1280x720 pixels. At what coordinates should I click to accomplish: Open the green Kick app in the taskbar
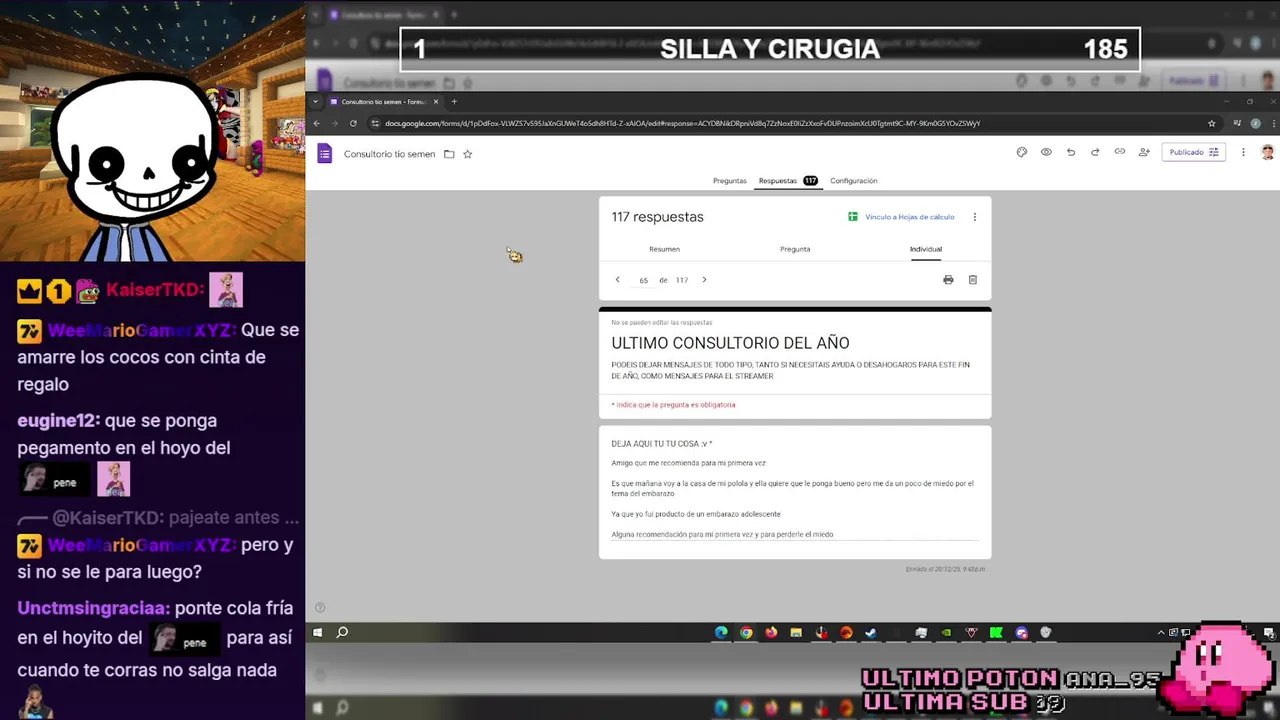[x=996, y=632]
